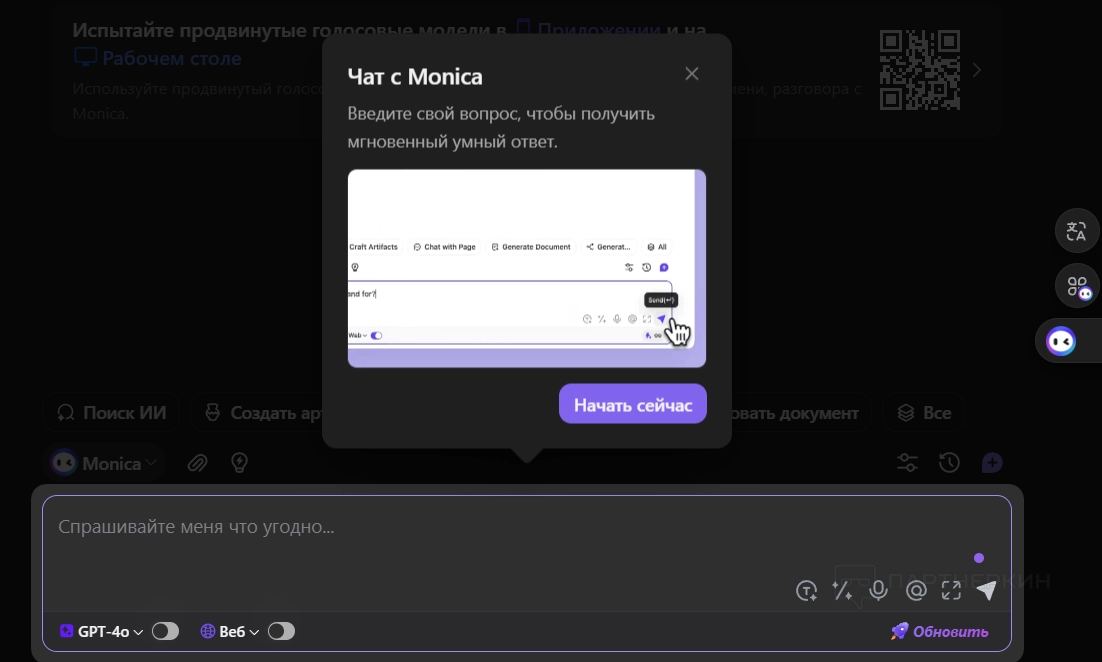Open the apps grid icon in right sidebar
The width and height of the screenshot is (1102, 662).
point(1077,287)
